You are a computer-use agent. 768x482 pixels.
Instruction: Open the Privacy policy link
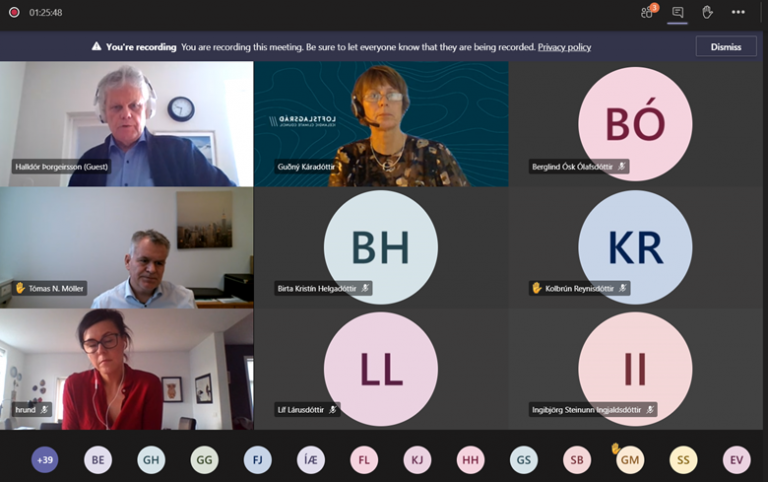[x=564, y=47]
